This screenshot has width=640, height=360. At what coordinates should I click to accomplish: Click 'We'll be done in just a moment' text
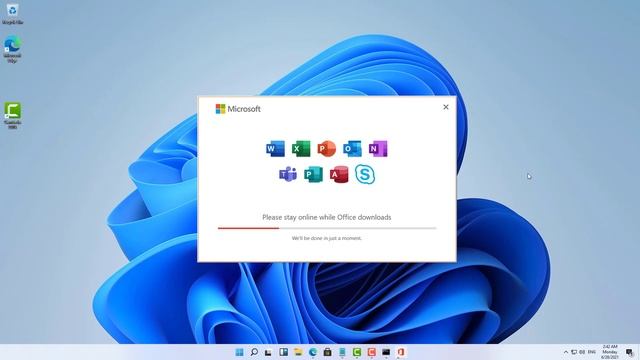[327, 238]
